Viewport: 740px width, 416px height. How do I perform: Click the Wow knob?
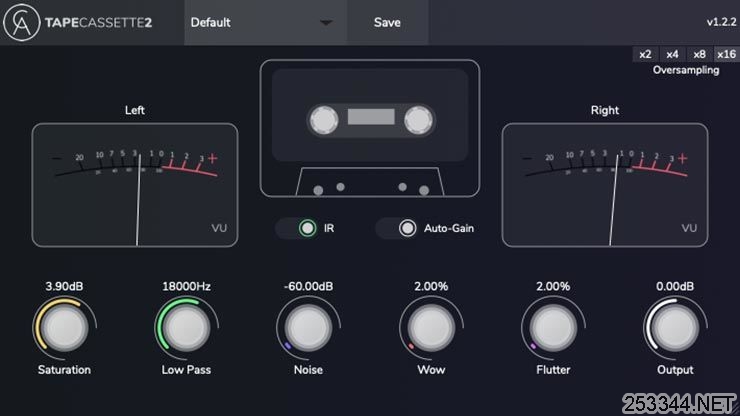431,328
